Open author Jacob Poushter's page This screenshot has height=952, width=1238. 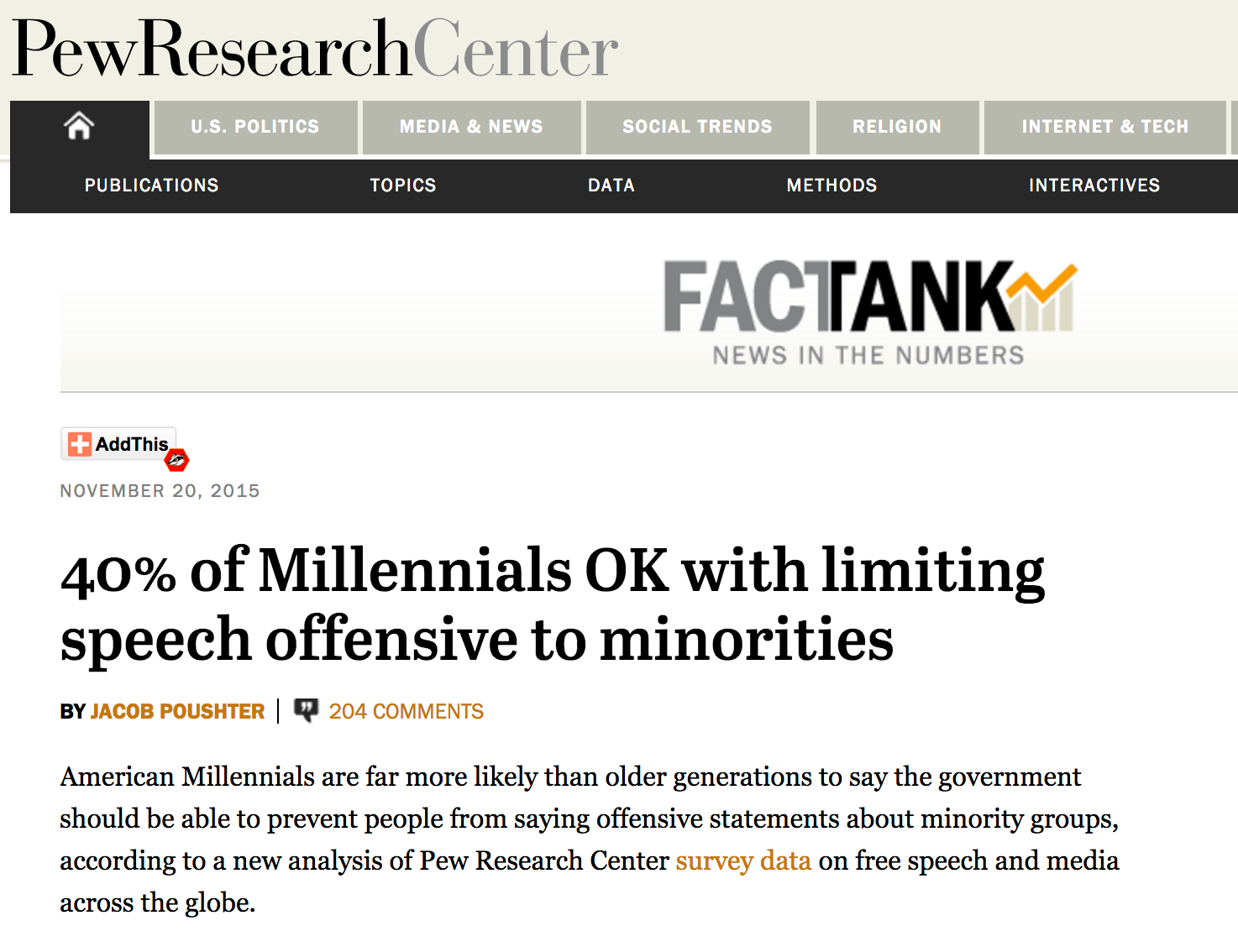click(x=177, y=712)
